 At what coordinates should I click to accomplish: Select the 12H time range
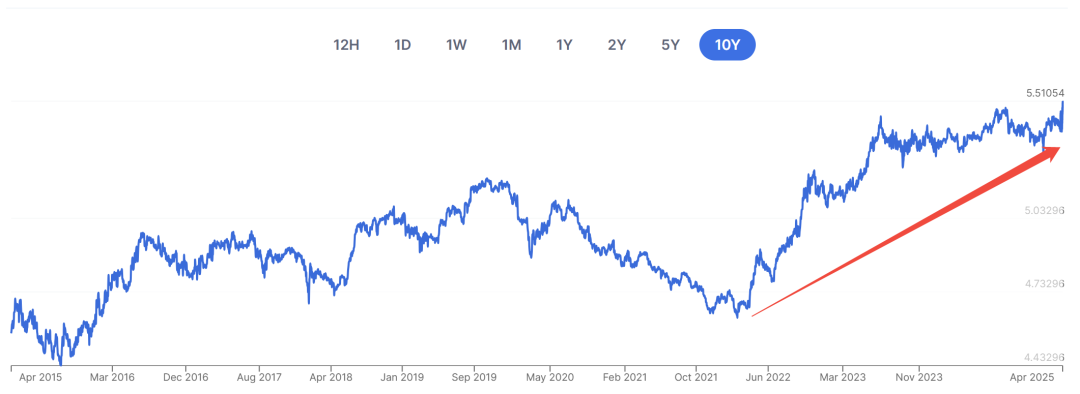[346, 45]
